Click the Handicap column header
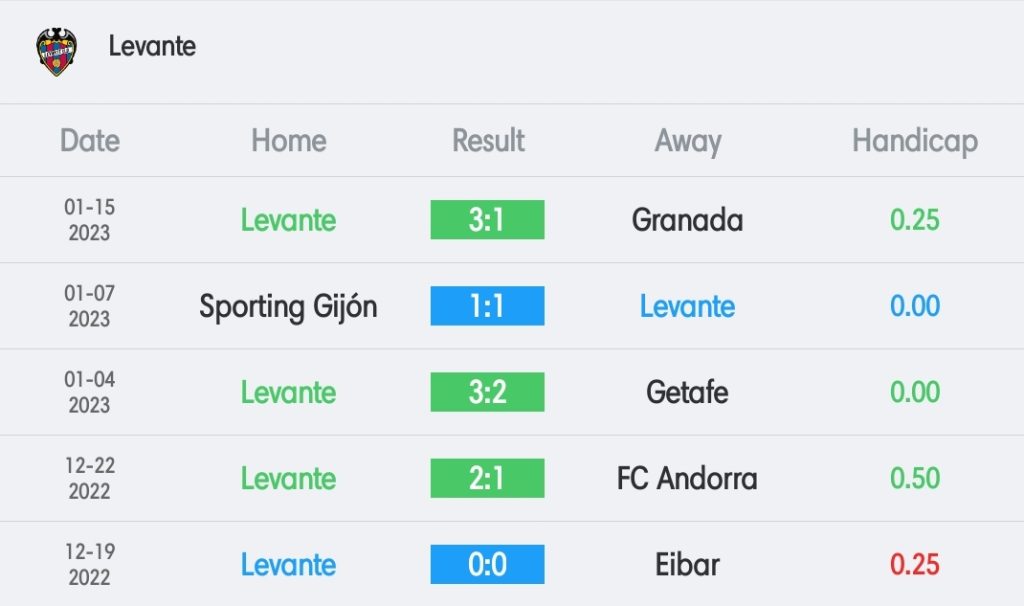Screen dimensions: 1024x606 coord(915,141)
